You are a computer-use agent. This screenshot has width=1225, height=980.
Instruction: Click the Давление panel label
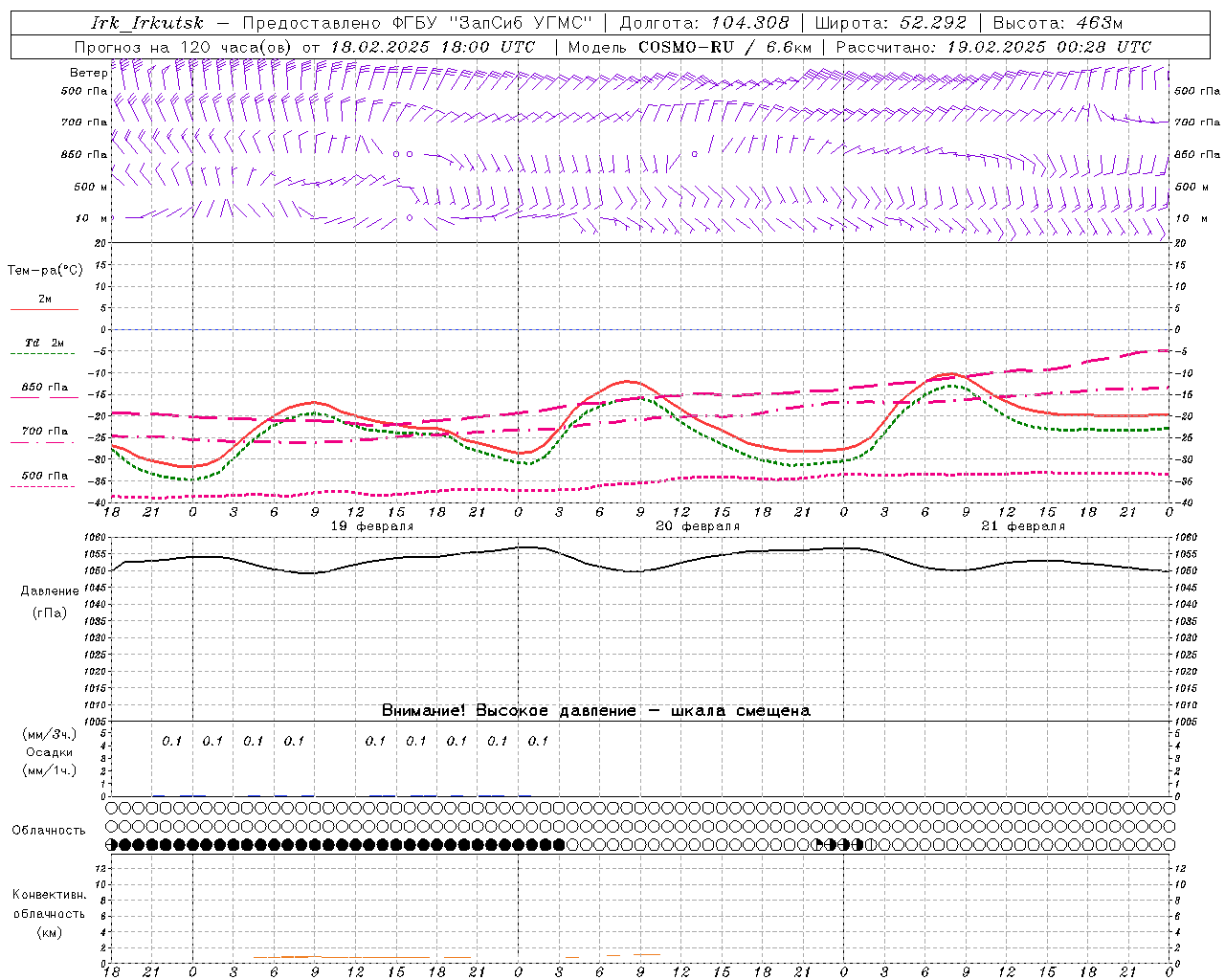click(50, 591)
